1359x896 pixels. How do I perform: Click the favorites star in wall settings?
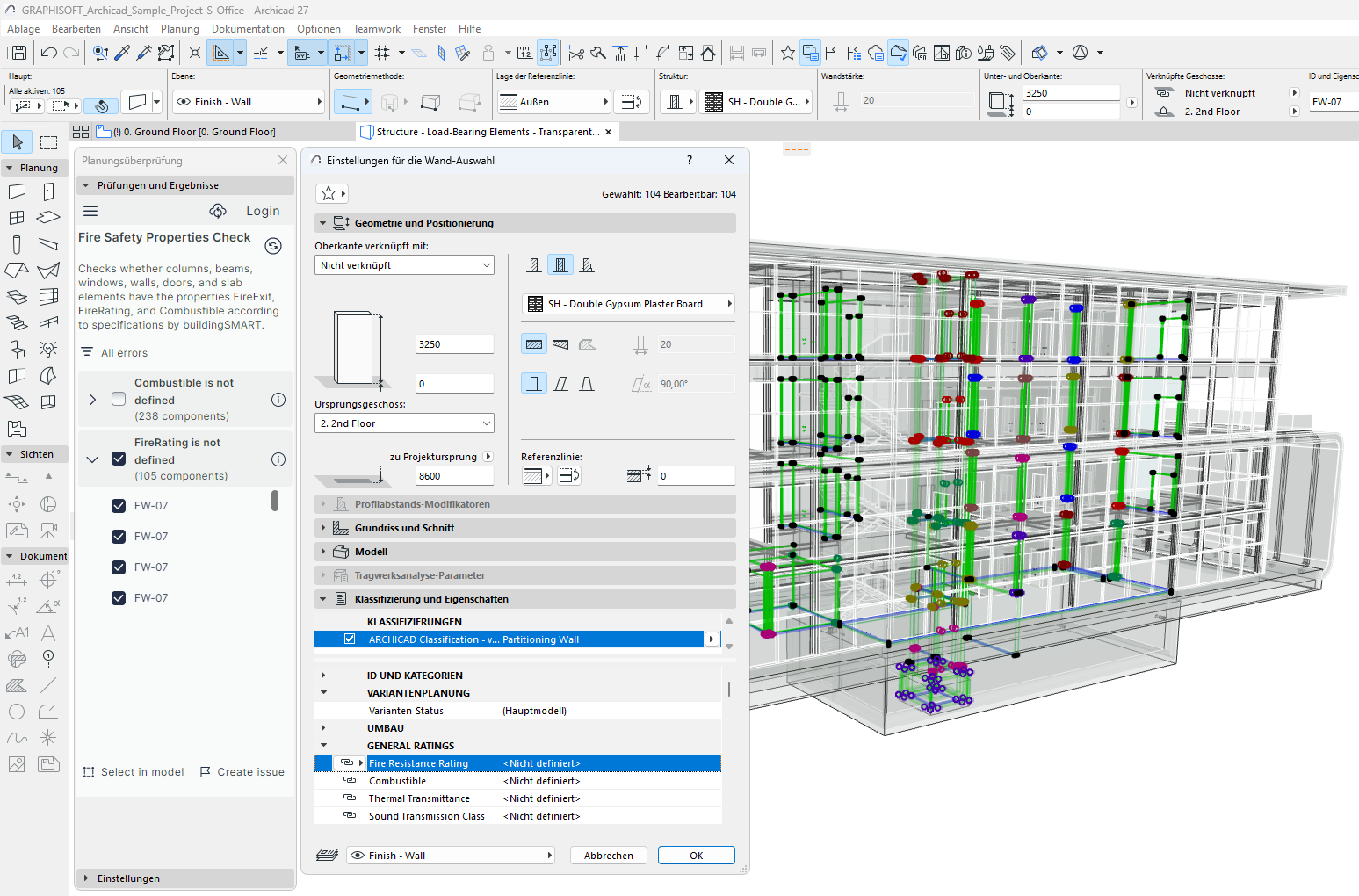[329, 193]
